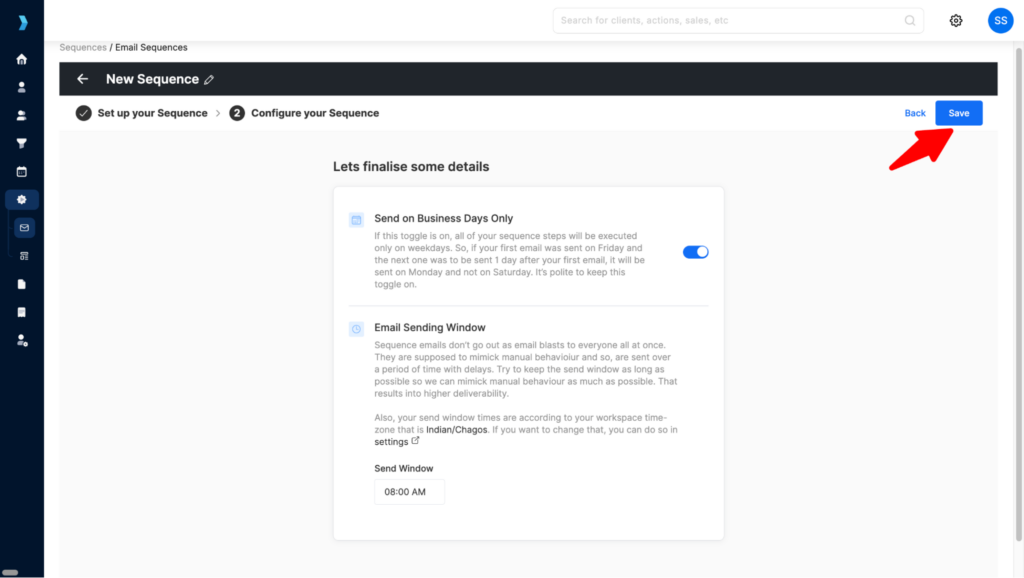
Task: Open the settings link in the timezone note
Action: click(x=390, y=441)
